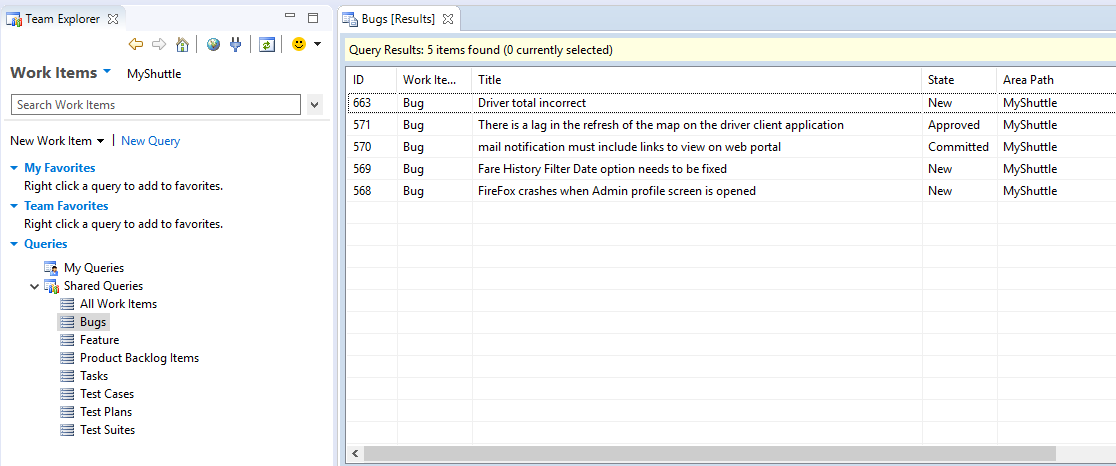
Task: Click the My Queries folder icon
Action: pos(51,268)
